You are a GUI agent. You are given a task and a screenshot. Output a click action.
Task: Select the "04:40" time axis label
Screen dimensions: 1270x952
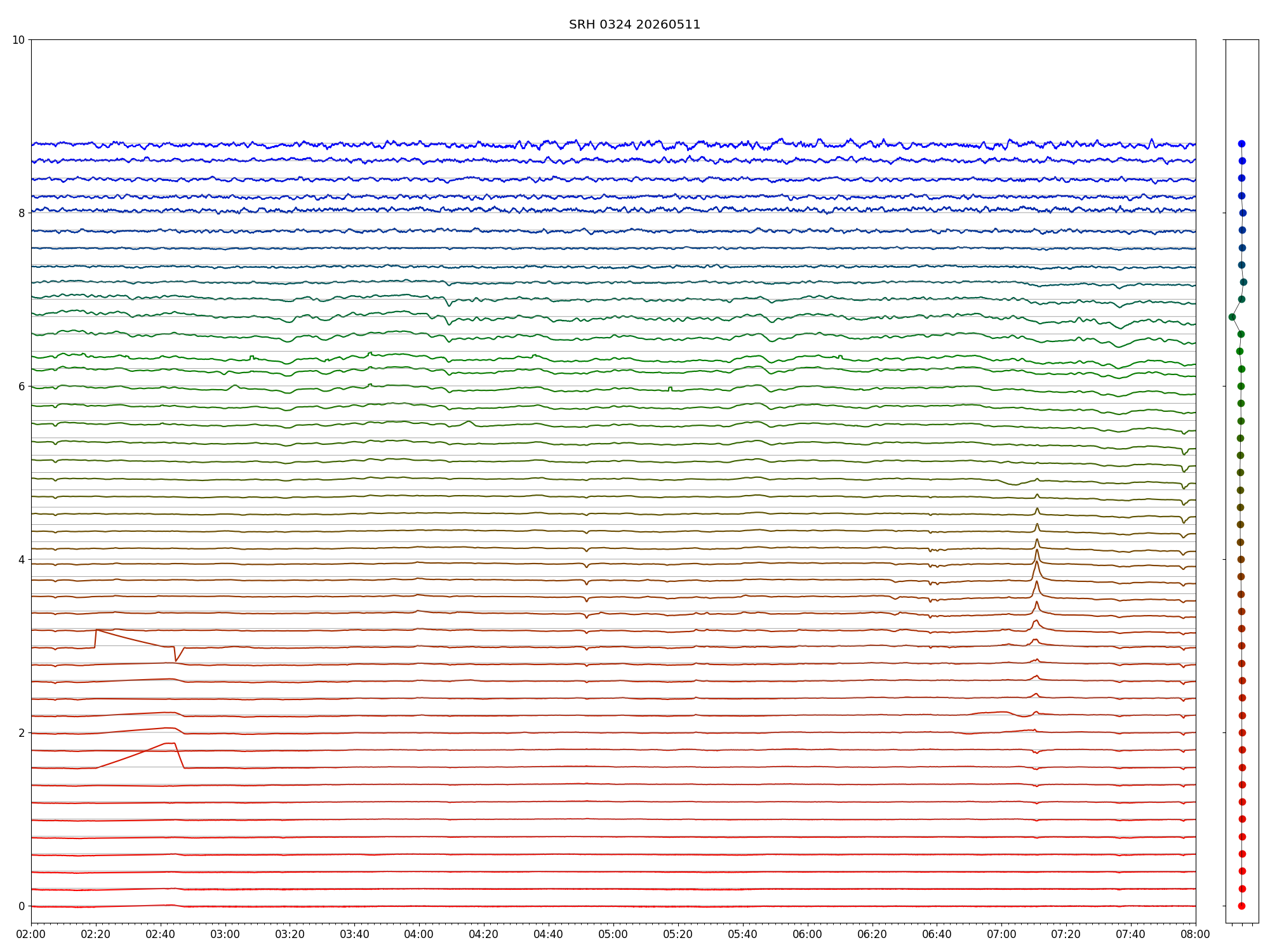(549, 935)
